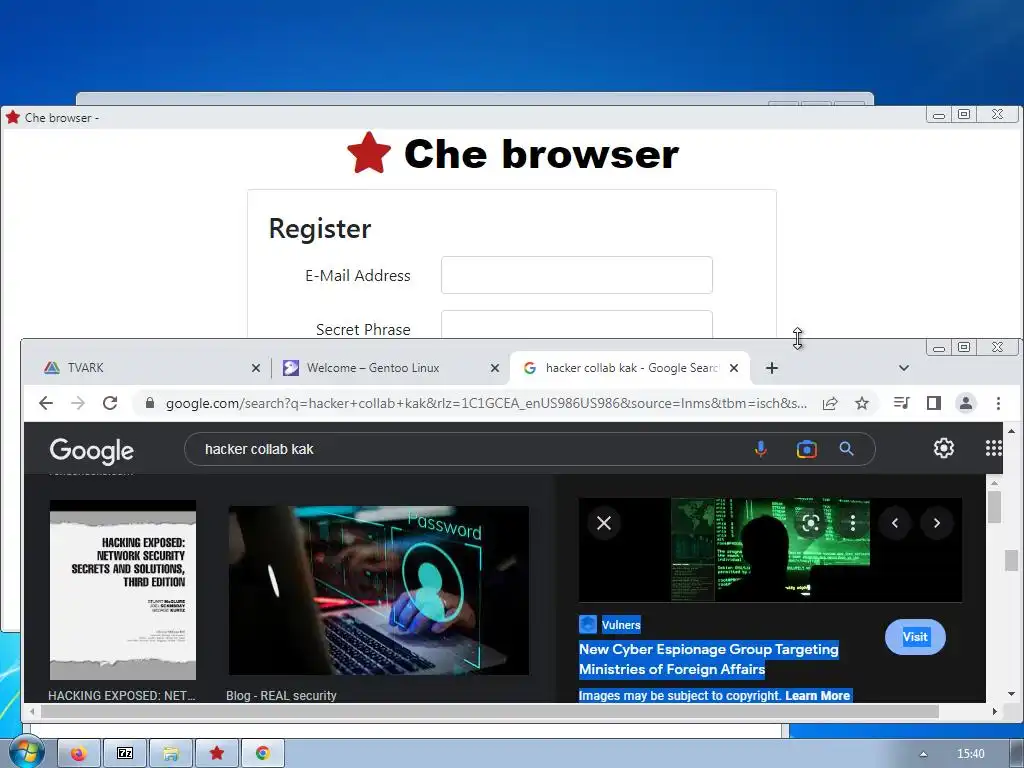
Task: Click the Google logo
Action: [x=91, y=451]
